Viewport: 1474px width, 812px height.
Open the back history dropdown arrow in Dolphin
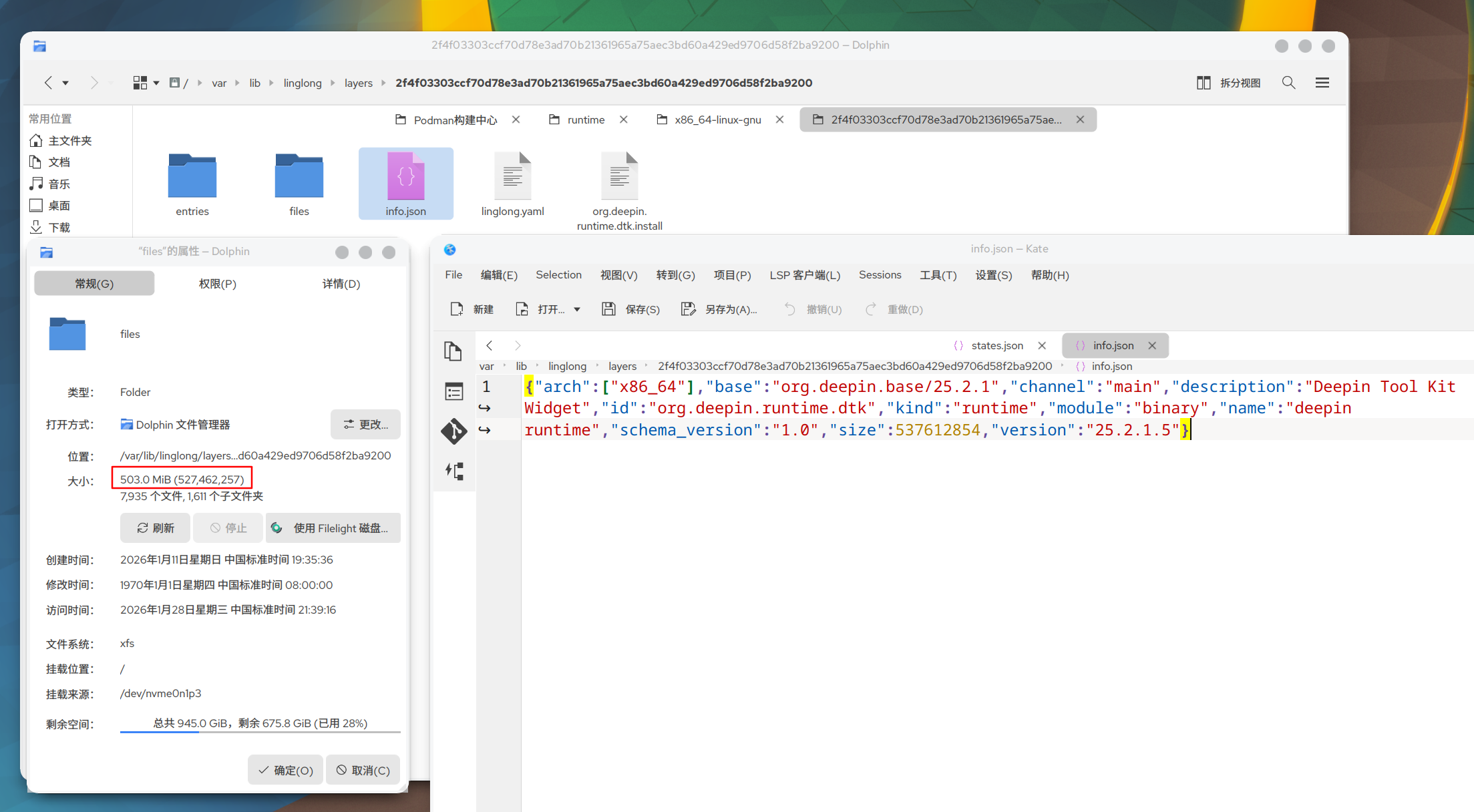click(x=65, y=83)
